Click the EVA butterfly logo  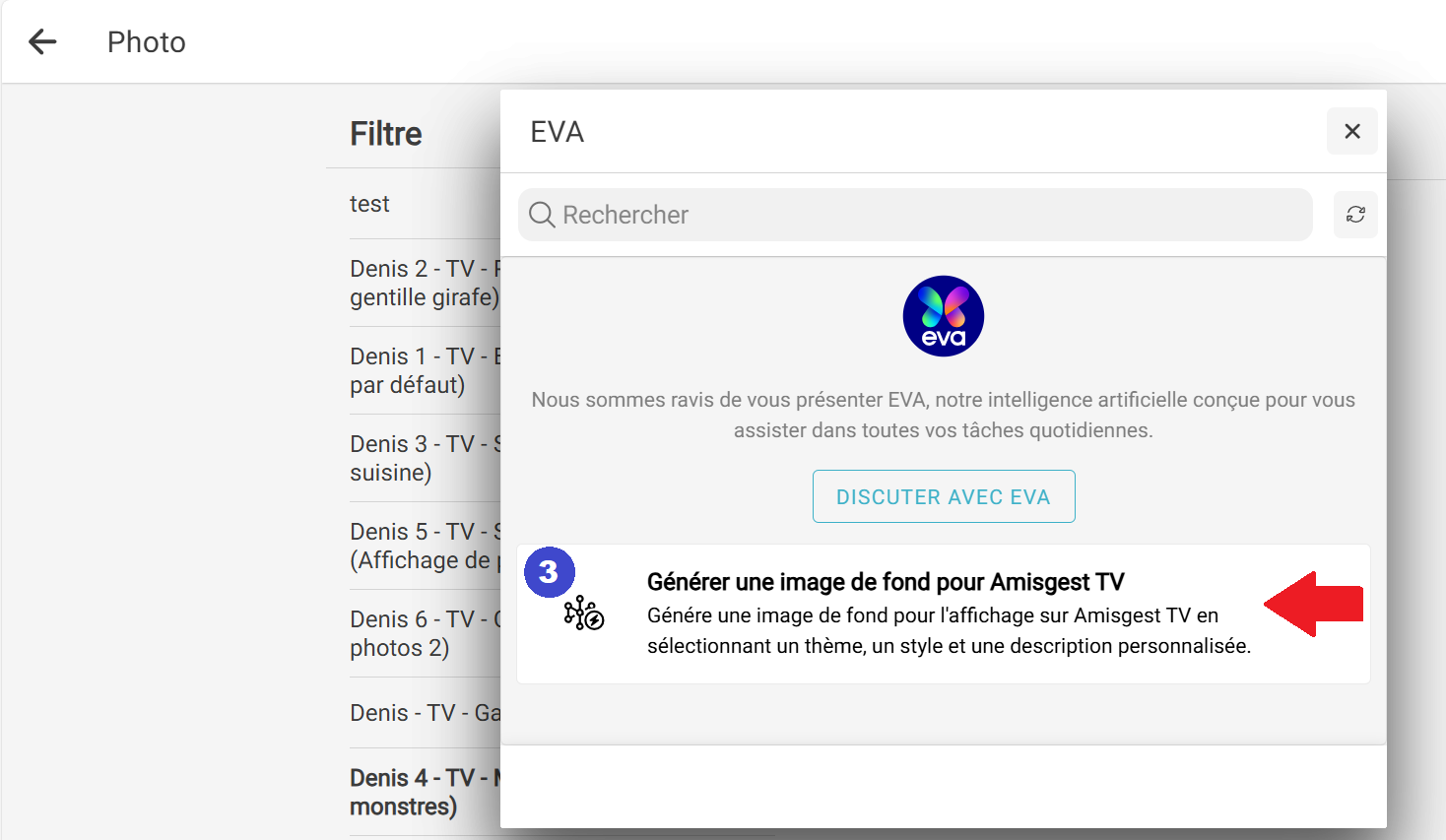[943, 316]
